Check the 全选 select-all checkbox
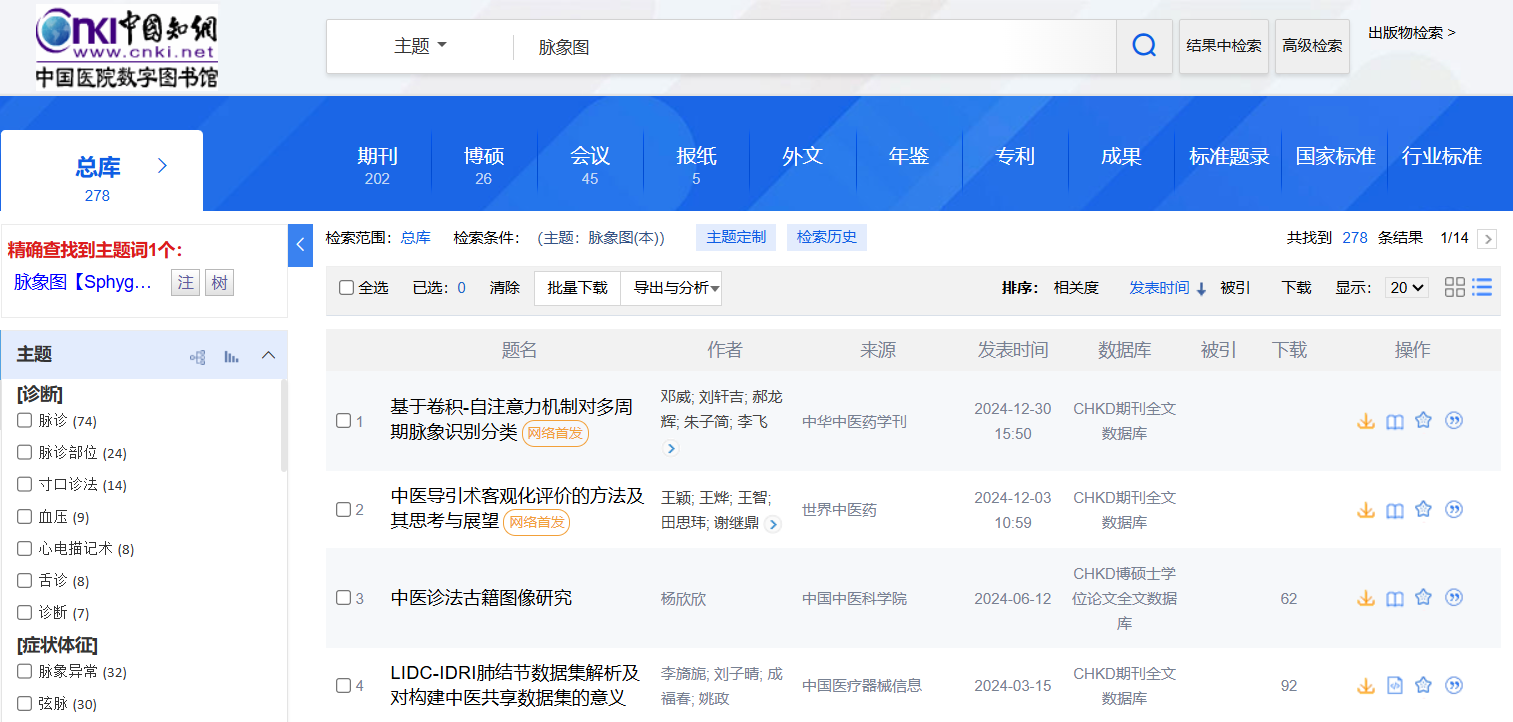The height and width of the screenshot is (722, 1513). coord(346,288)
